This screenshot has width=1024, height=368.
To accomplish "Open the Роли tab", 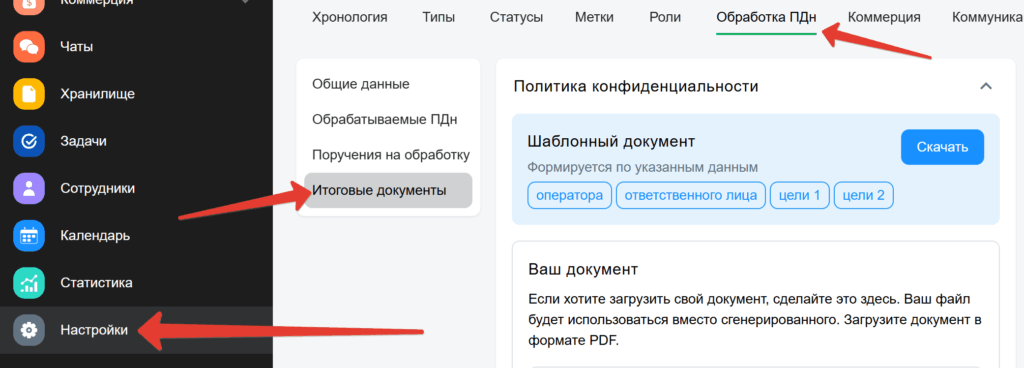I will [x=665, y=18].
